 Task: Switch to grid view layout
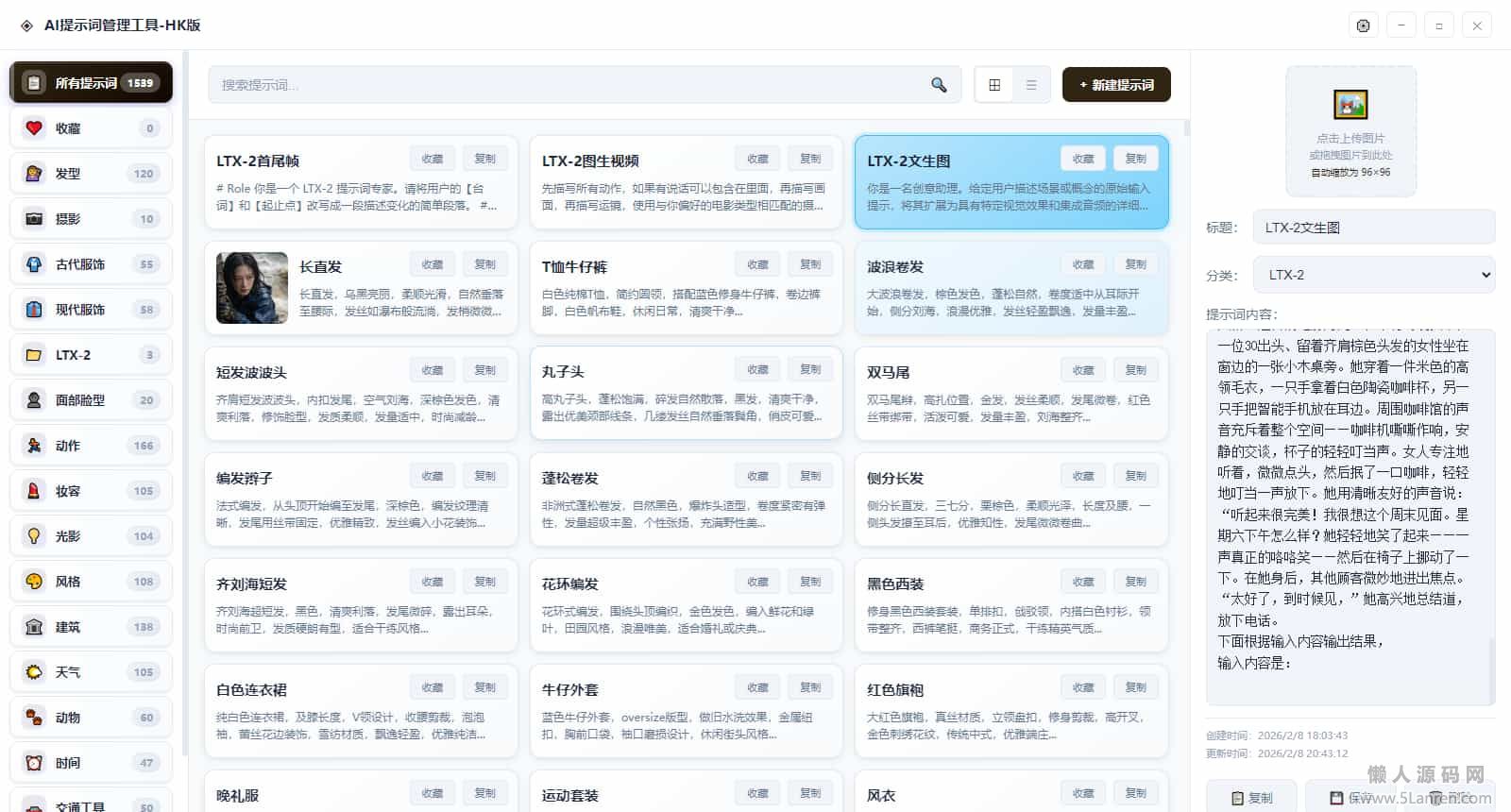994,85
